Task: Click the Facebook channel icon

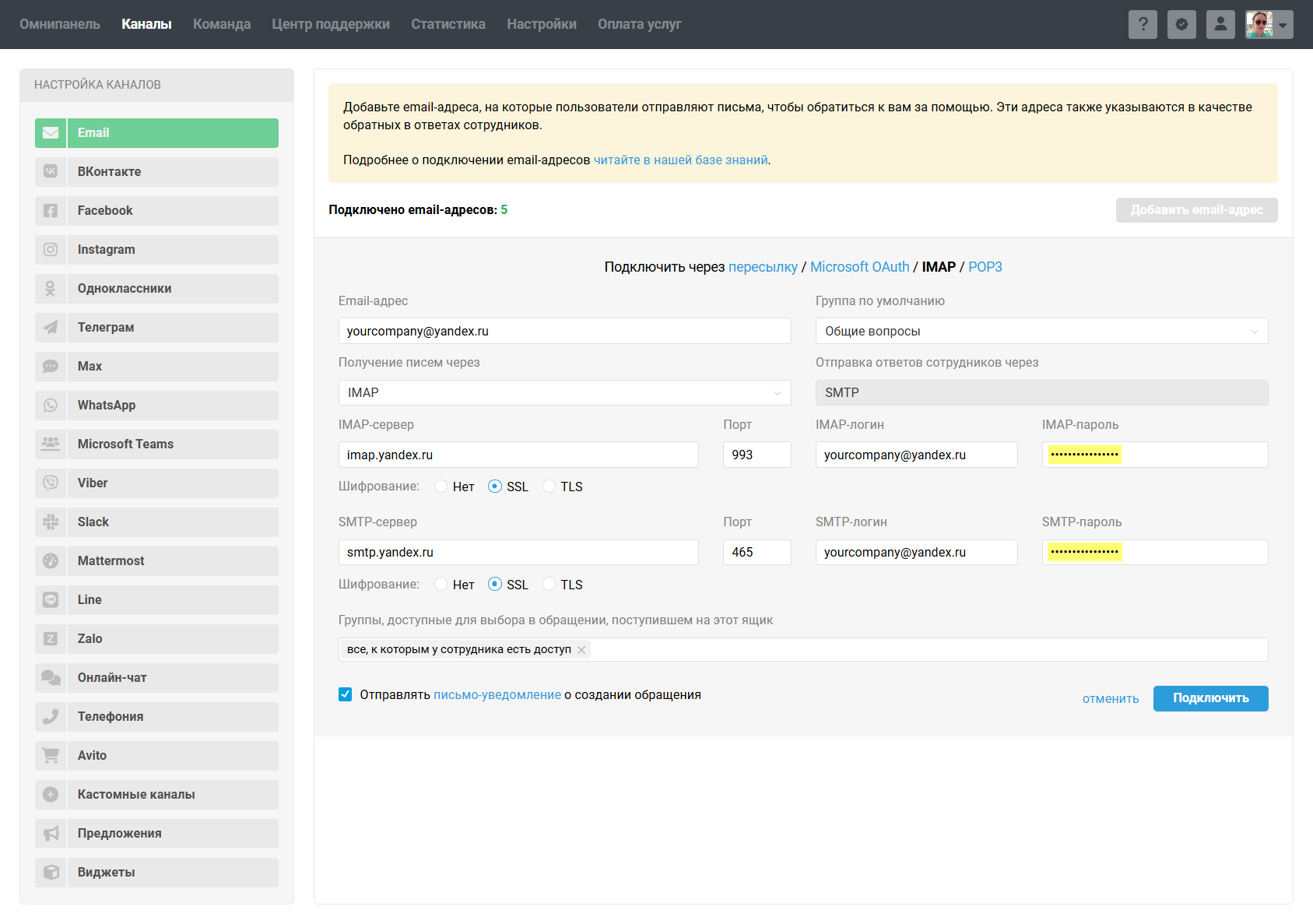Action: click(51, 211)
